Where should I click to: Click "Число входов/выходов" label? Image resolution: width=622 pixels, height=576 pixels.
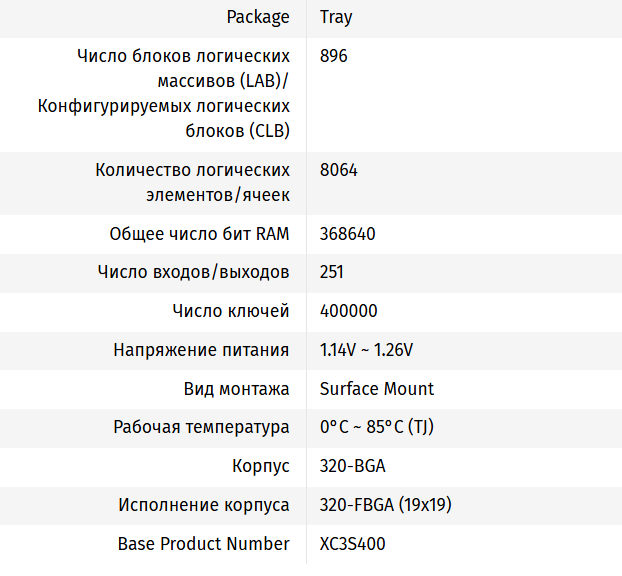pyautogui.click(x=194, y=272)
